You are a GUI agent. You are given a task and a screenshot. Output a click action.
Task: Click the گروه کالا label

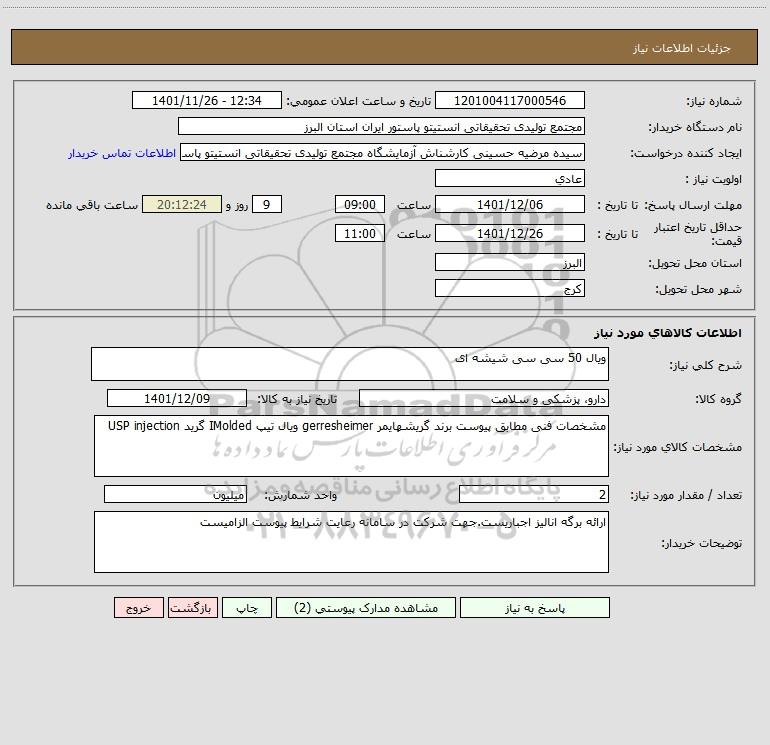click(718, 399)
